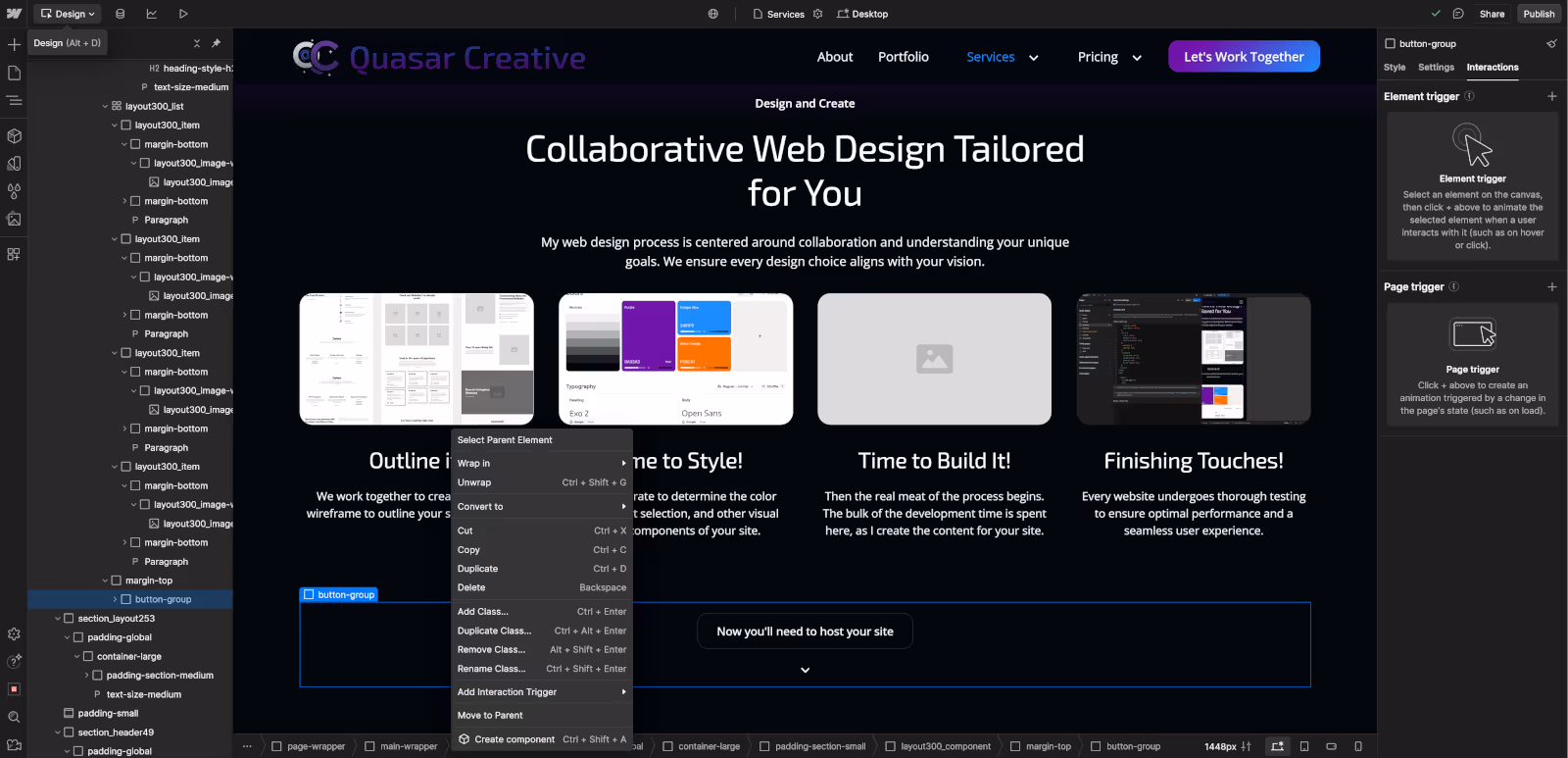Click the Publish button
Screen dimensions: 1568x758
[1539, 14]
